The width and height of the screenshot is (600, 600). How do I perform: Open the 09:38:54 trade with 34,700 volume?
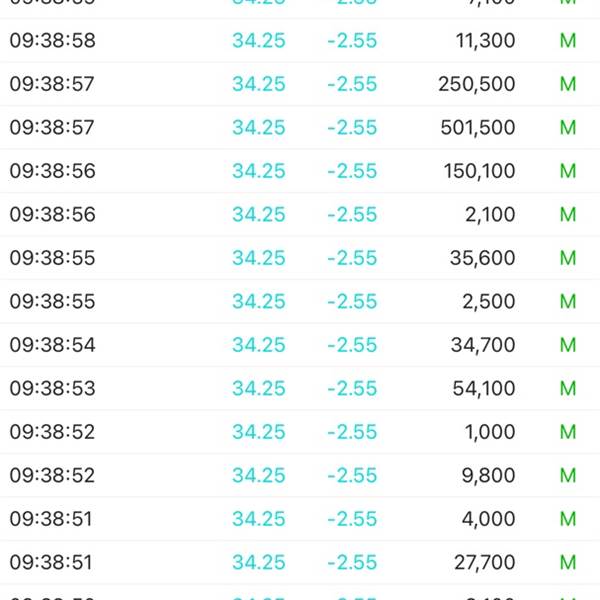(300, 345)
